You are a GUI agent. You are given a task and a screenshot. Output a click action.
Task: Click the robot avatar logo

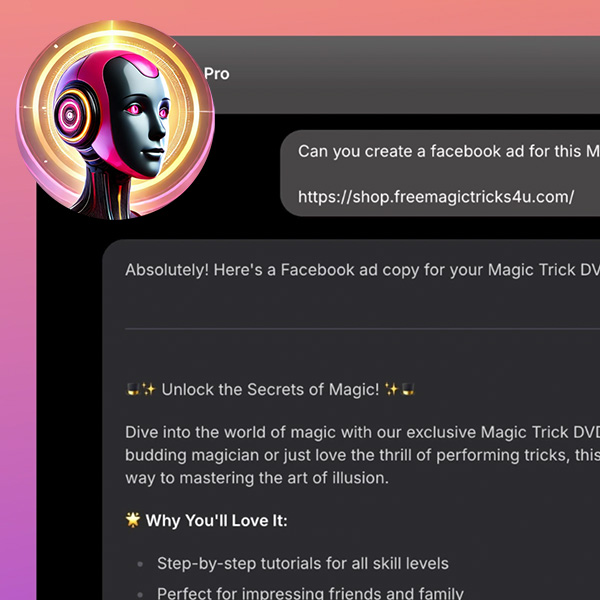tap(116, 120)
